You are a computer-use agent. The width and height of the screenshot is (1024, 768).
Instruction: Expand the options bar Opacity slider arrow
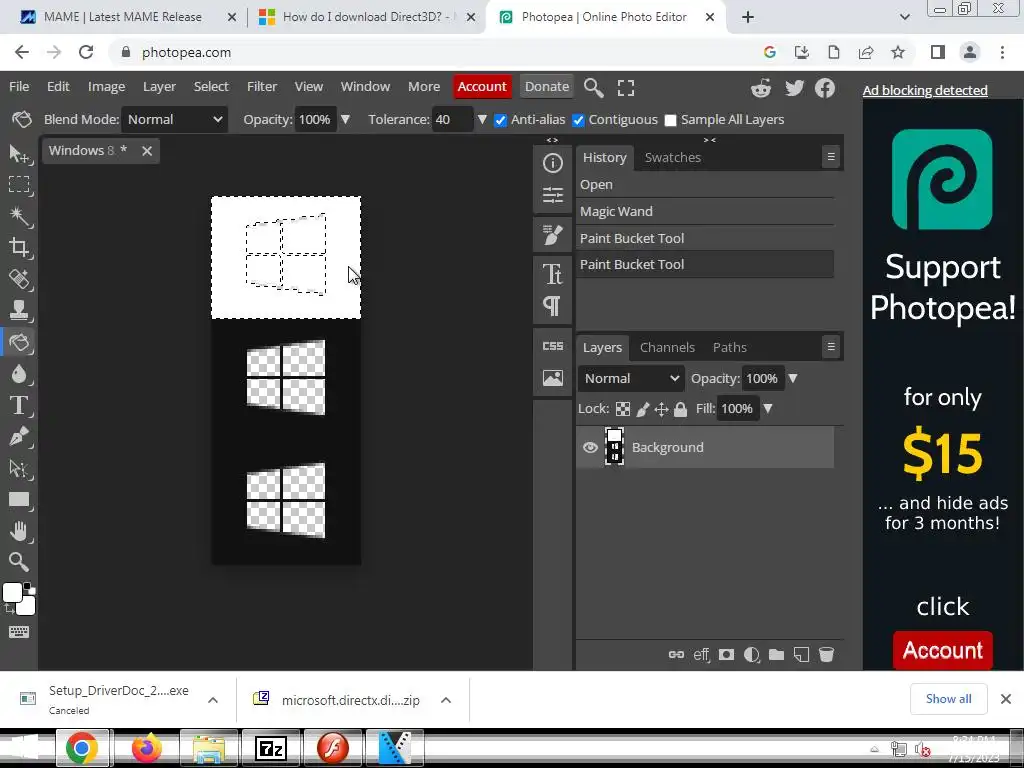coord(345,120)
